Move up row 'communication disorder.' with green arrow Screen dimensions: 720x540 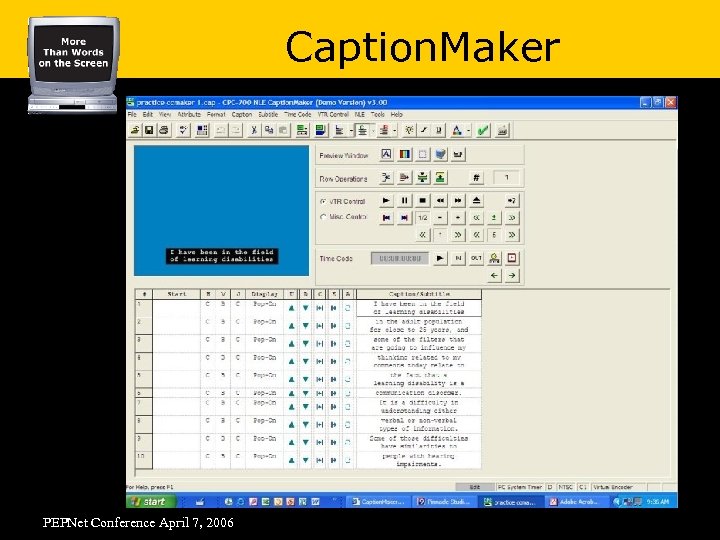[x=291, y=394]
